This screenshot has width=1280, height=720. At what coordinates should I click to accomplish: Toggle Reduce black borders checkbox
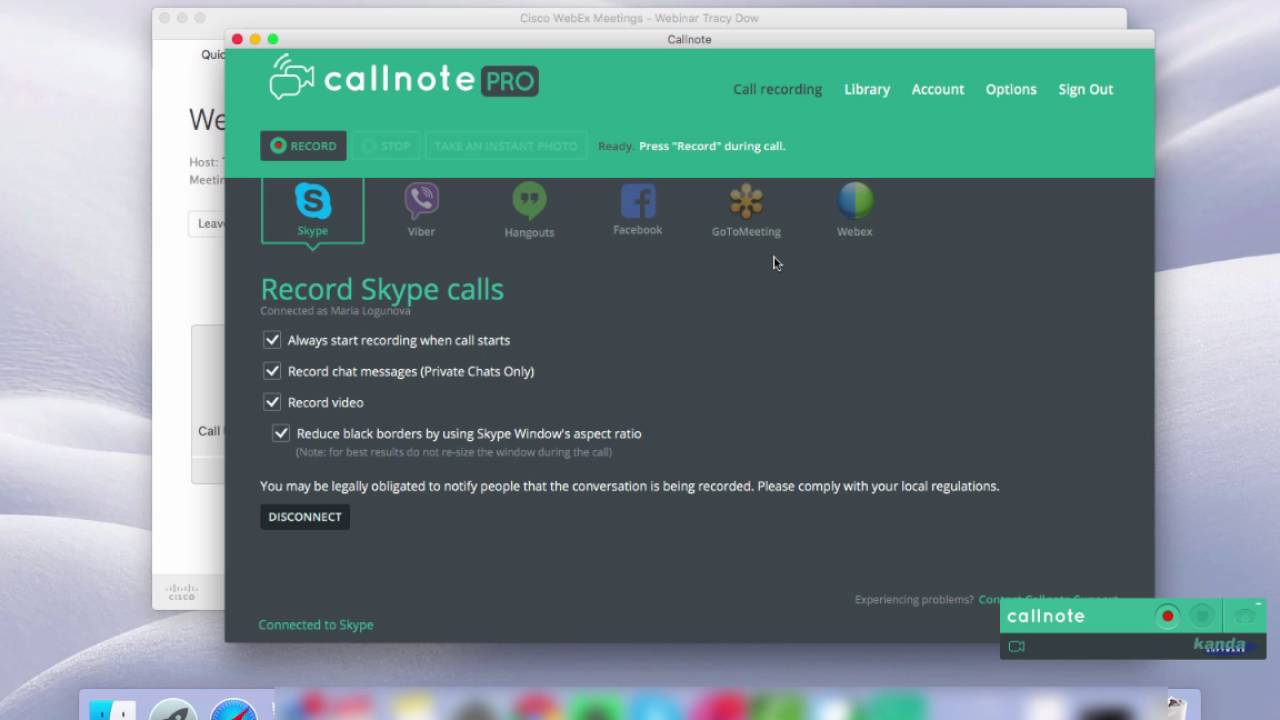pos(281,433)
